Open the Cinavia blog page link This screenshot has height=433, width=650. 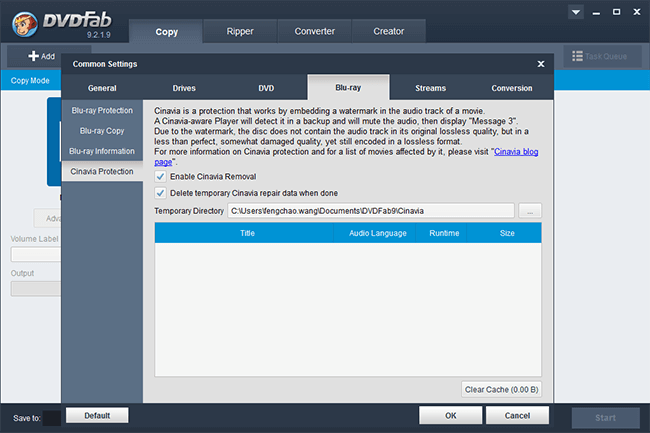[516, 152]
